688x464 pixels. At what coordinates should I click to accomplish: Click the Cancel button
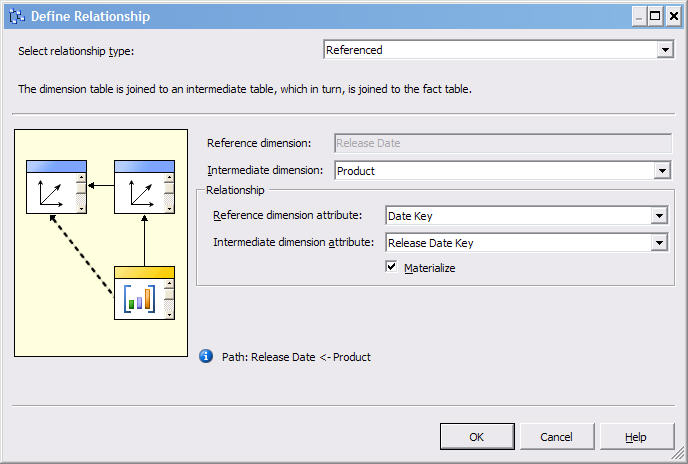556,437
